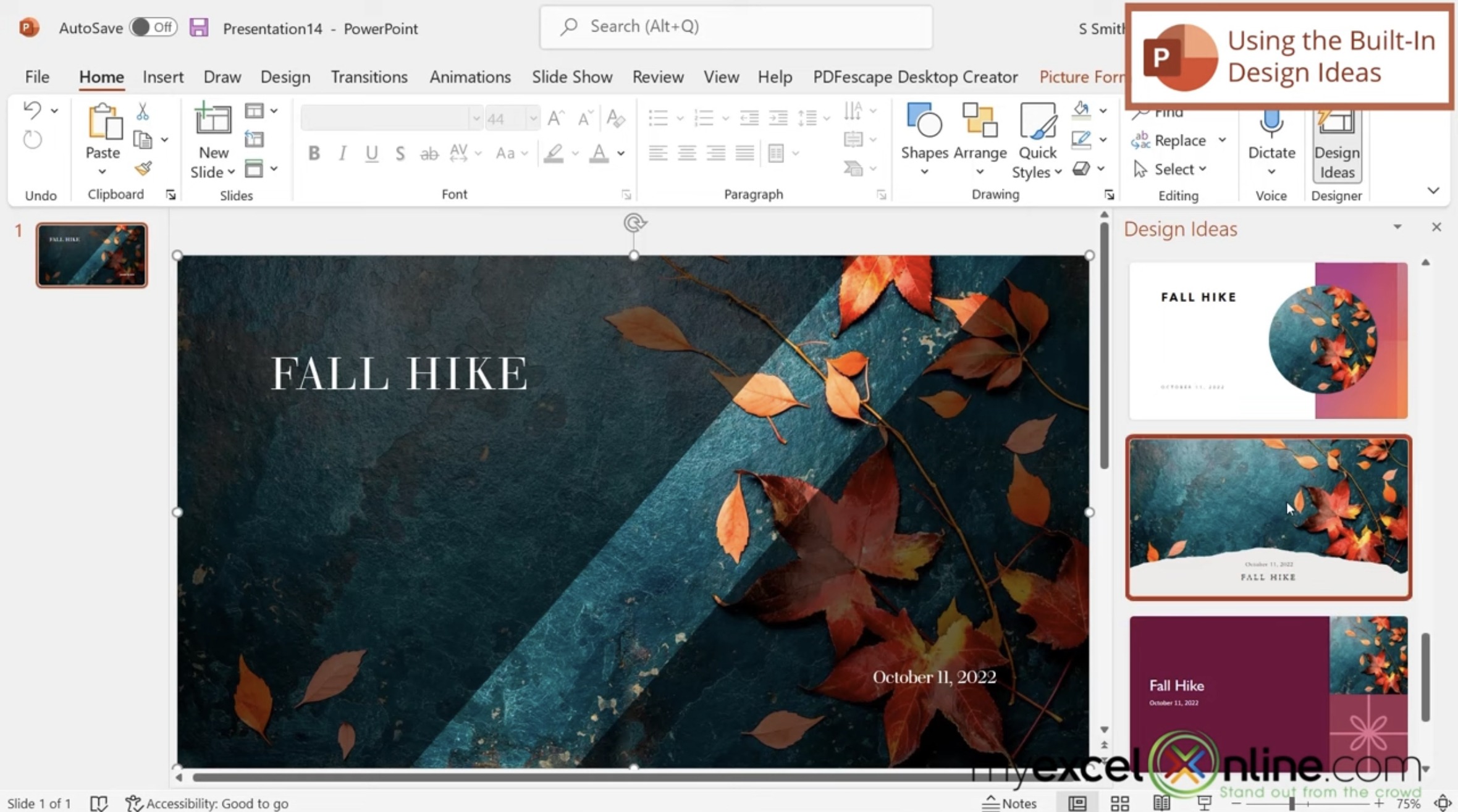The height and width of the screenshot is (812, 1458).
Task: Click Accessibility: Good to go
Action: (x=207, y=803)
